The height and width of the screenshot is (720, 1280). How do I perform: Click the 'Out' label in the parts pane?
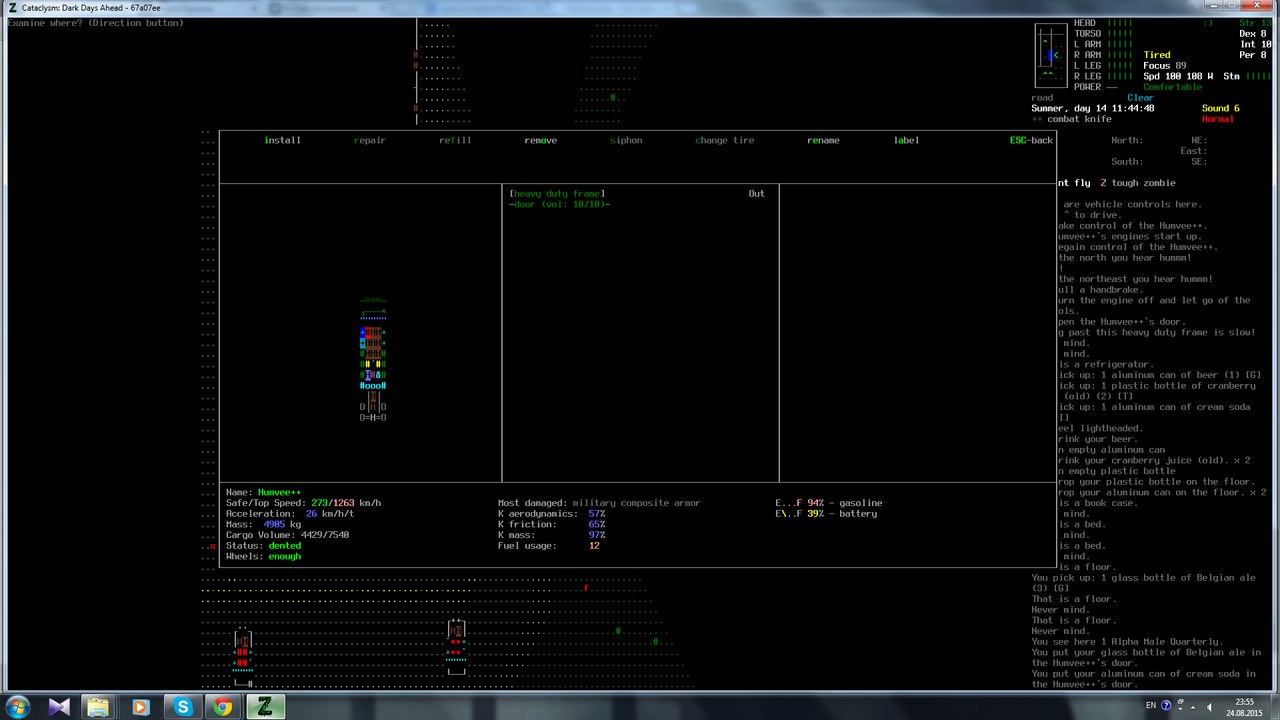756,193
